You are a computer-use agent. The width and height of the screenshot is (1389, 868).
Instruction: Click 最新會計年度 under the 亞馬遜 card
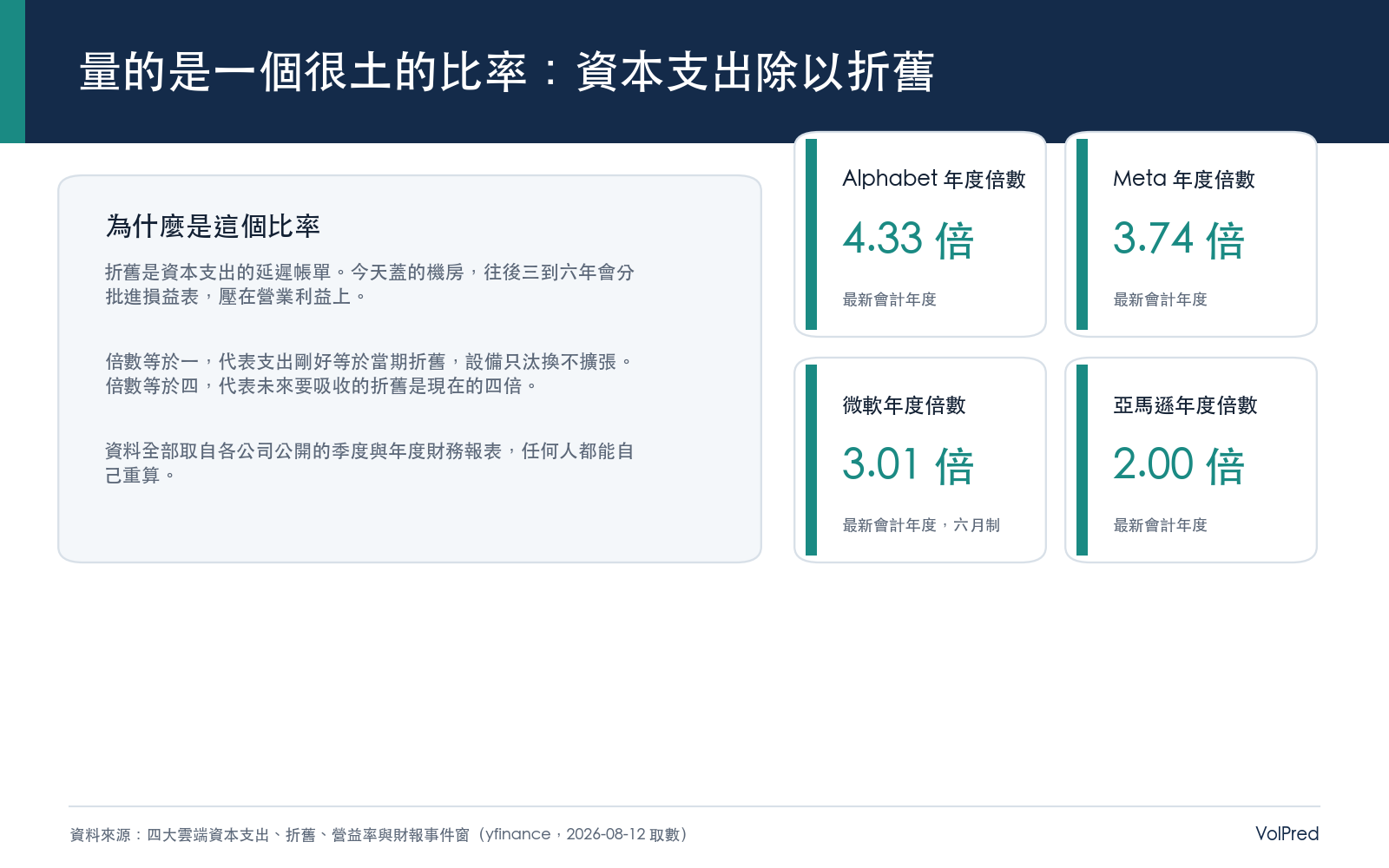[1160, 525]
